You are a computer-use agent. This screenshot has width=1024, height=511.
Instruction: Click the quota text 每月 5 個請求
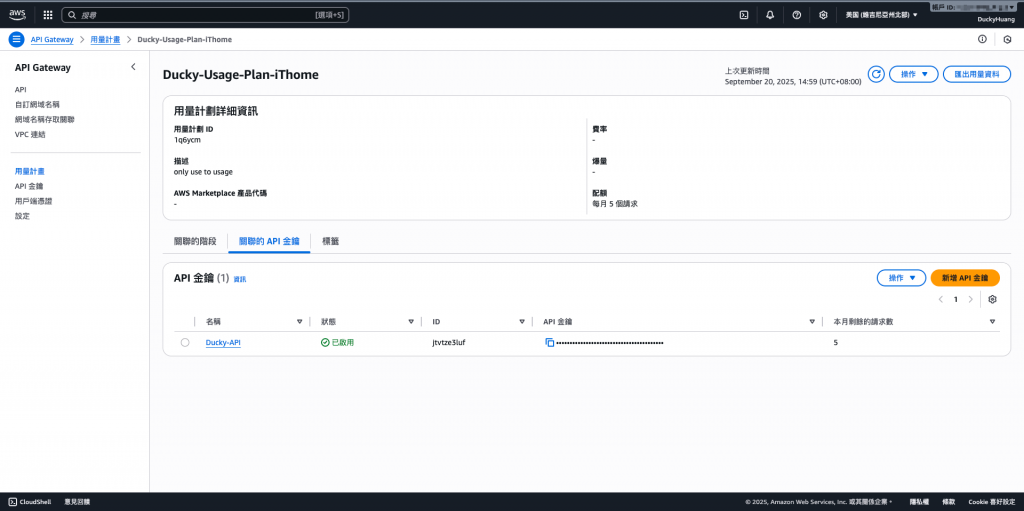(615, 204)
